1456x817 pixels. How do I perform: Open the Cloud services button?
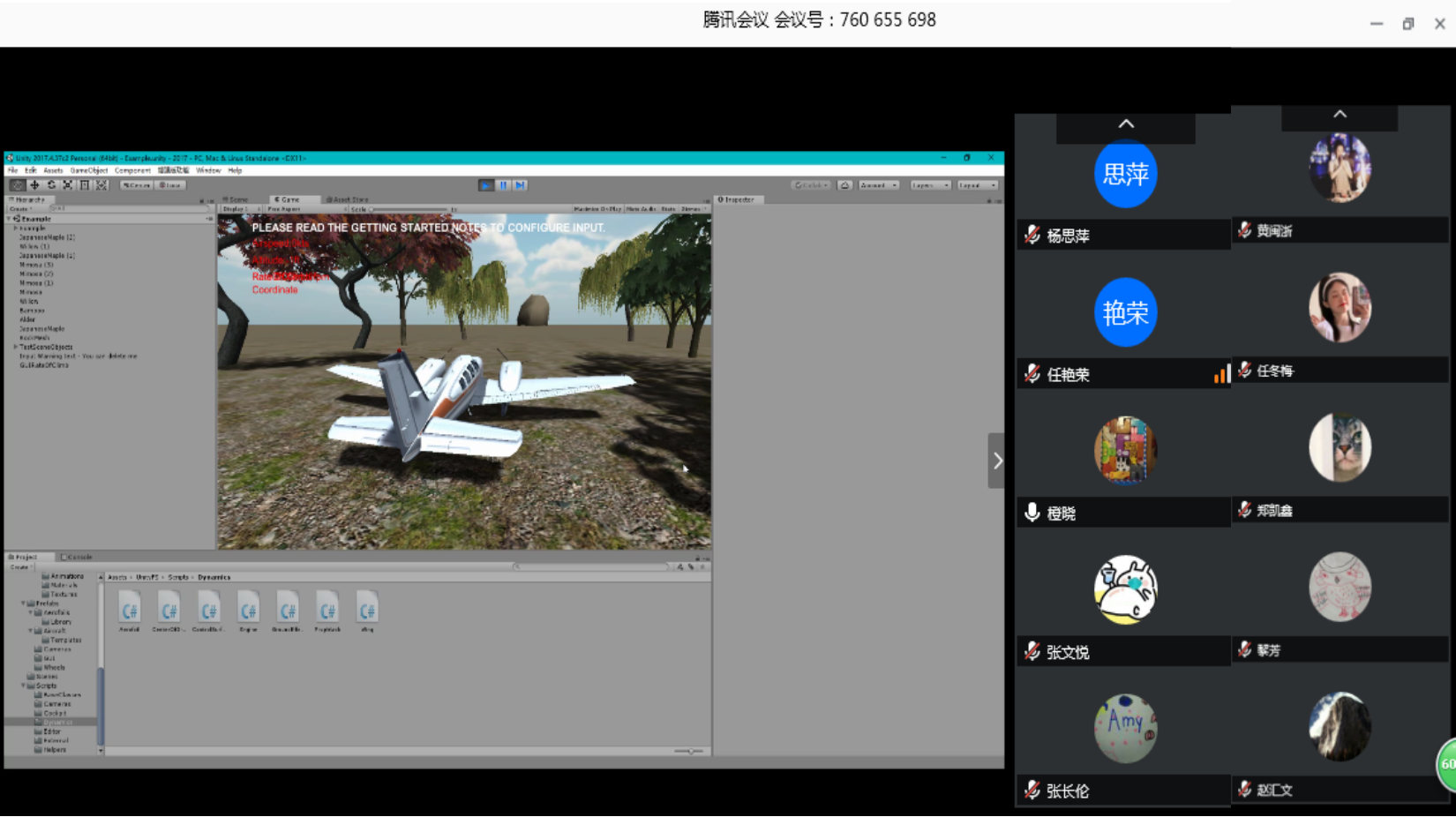[x=844, y=185]
